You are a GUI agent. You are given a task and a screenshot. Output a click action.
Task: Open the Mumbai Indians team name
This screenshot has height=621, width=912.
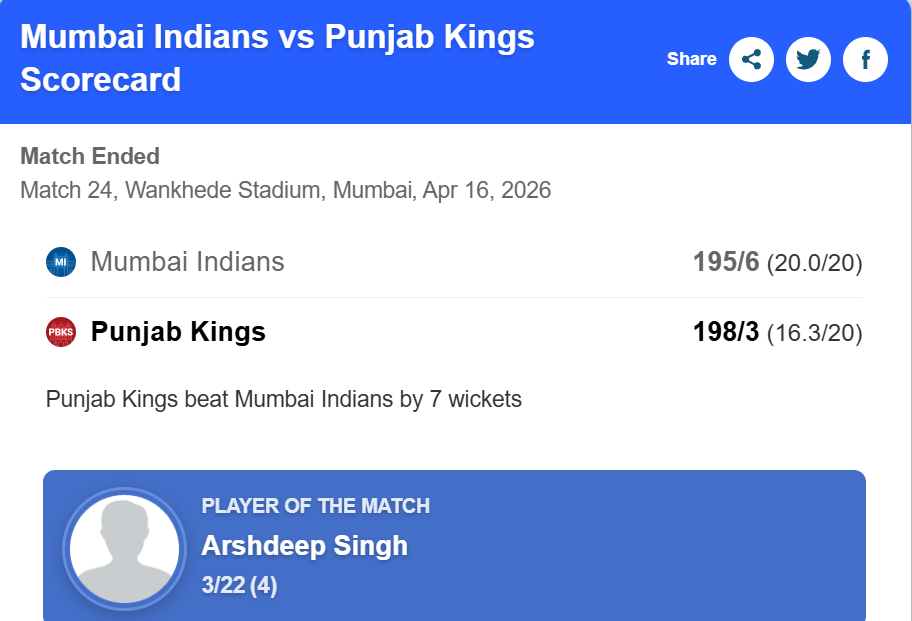tap(187, 262)
